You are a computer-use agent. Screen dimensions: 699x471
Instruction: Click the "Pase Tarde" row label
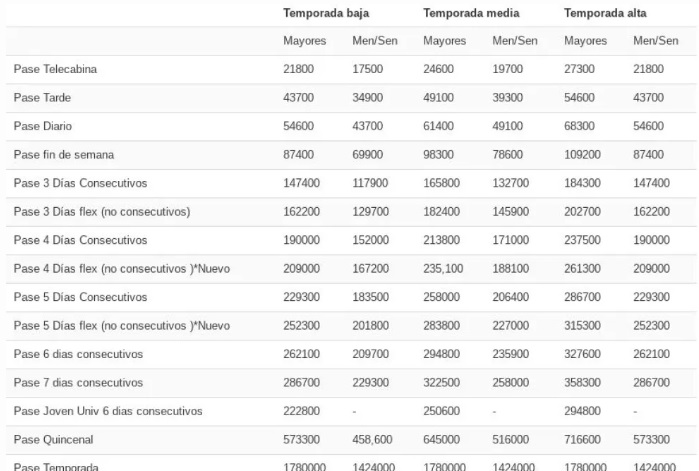(x=42, y=98)
